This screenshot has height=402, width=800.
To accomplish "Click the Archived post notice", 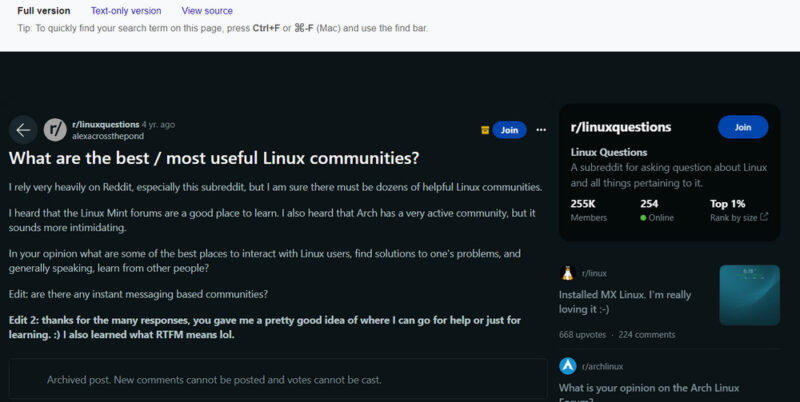I will pos(278,380).
